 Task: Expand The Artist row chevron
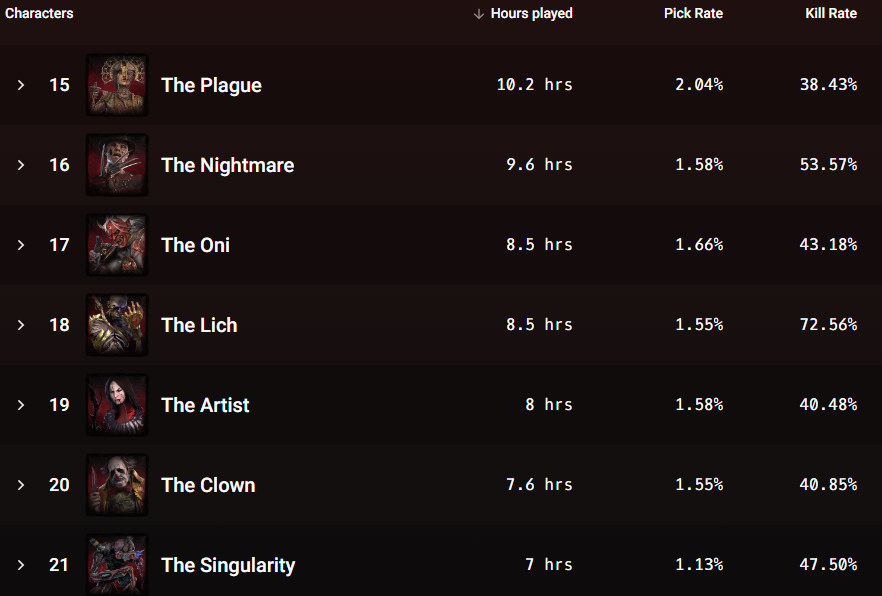coord(21,405)
